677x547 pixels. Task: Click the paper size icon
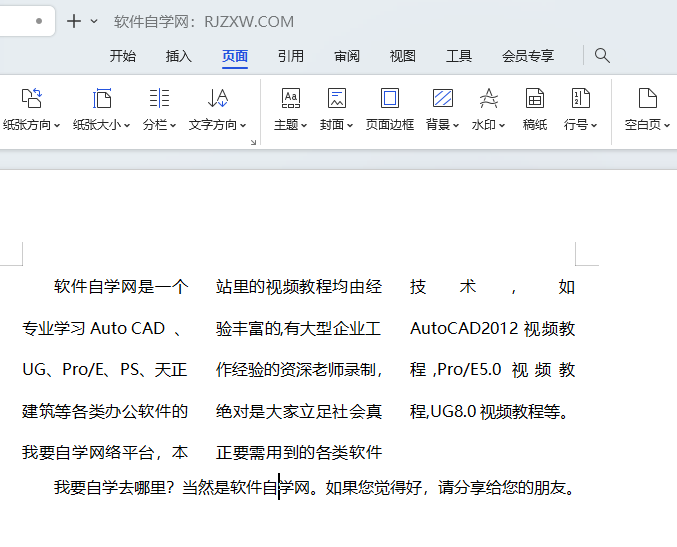coord(102,98)
